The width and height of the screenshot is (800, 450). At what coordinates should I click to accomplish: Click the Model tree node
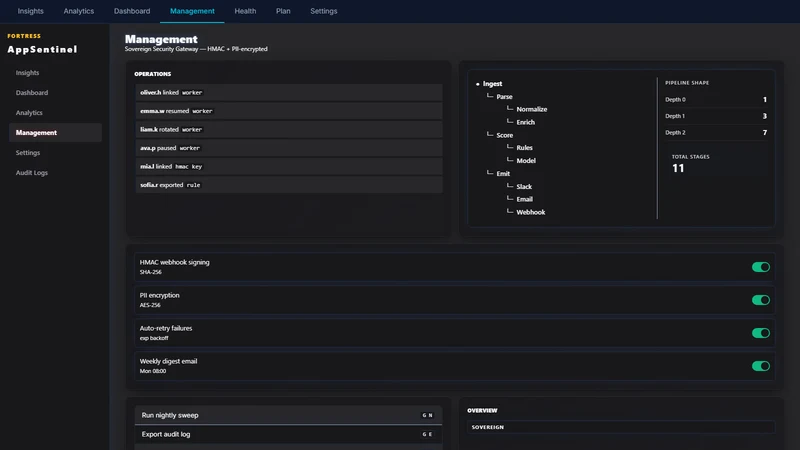[x=526, y=161]
